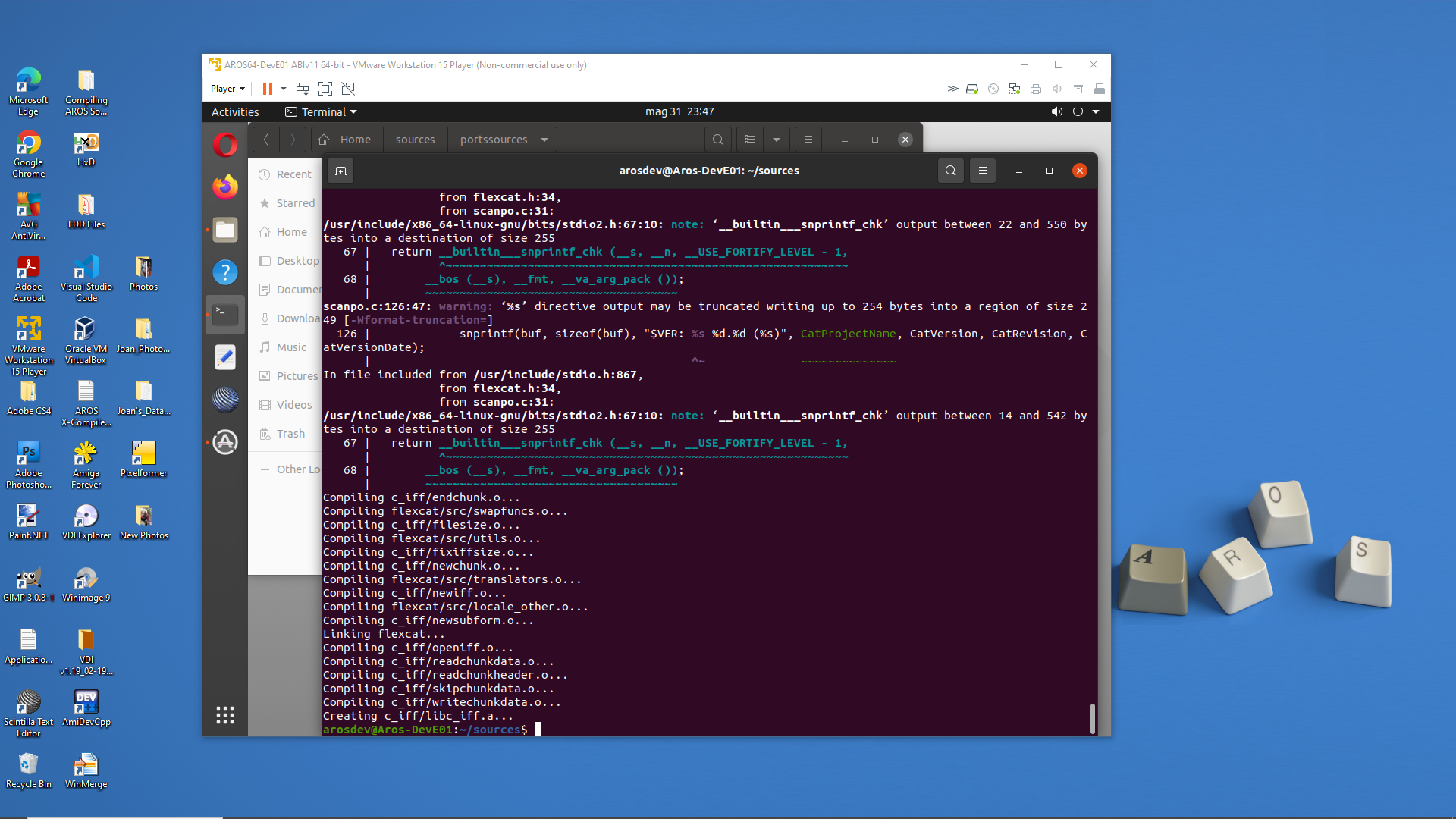1456x819 pixels.
Task: Open the Files hamburger menu
Action: [x=808, y=140]
